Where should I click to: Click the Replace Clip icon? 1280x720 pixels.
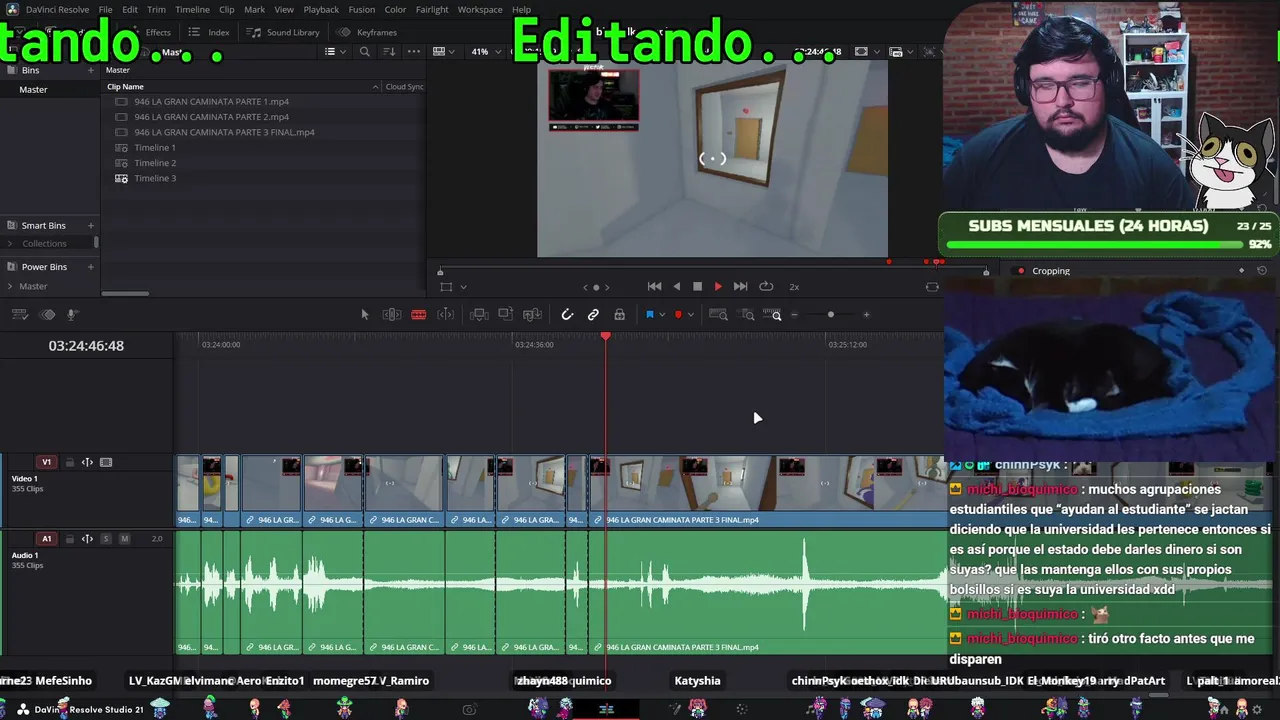(x=532, y=315)
